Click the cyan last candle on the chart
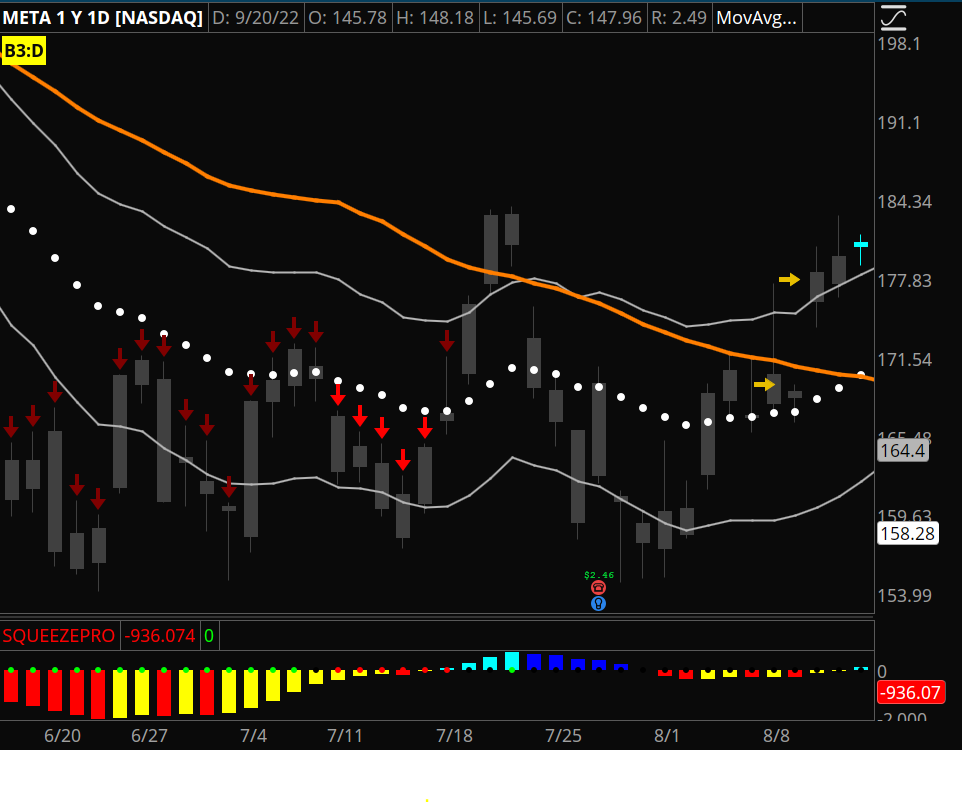This screenshot has height=802, width=962. [861, 248]
